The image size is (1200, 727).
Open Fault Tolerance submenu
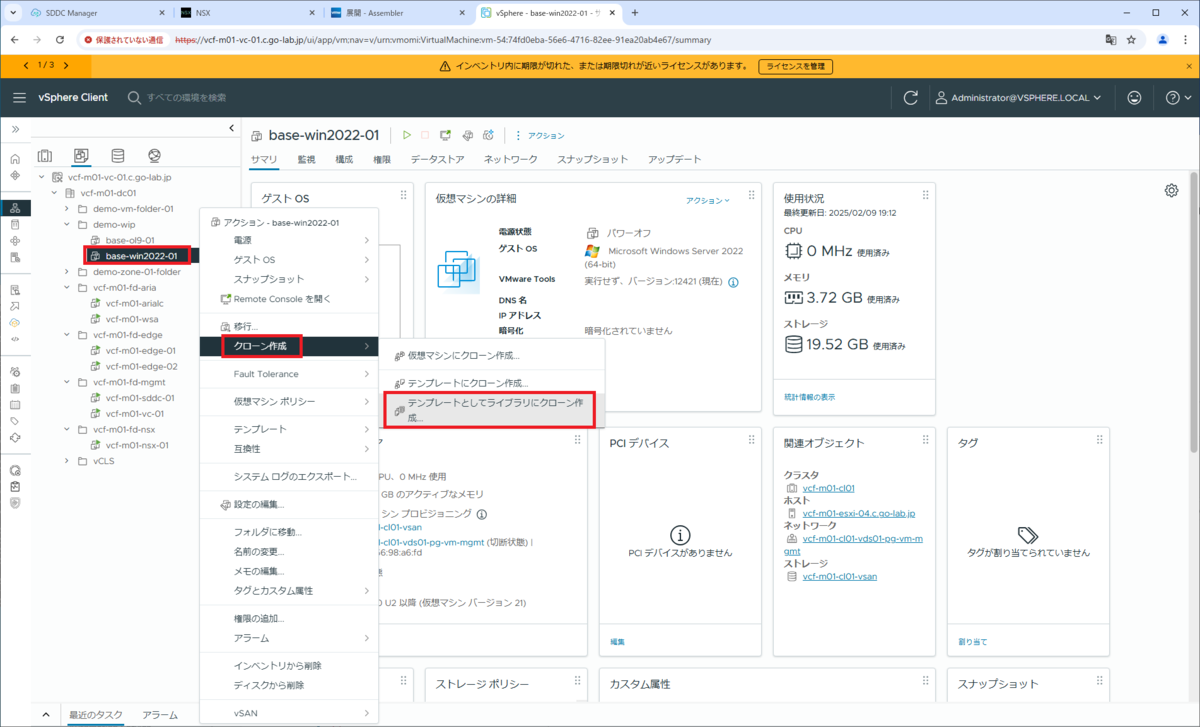289,374
